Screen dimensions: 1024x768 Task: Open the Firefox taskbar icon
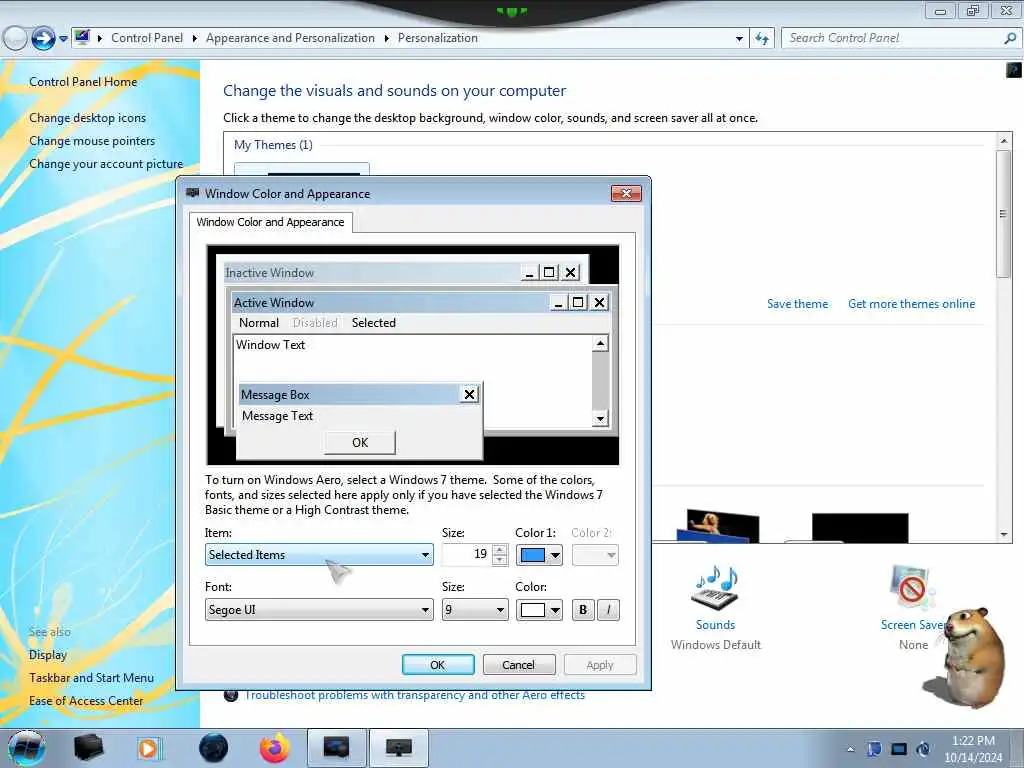point(275,748)
